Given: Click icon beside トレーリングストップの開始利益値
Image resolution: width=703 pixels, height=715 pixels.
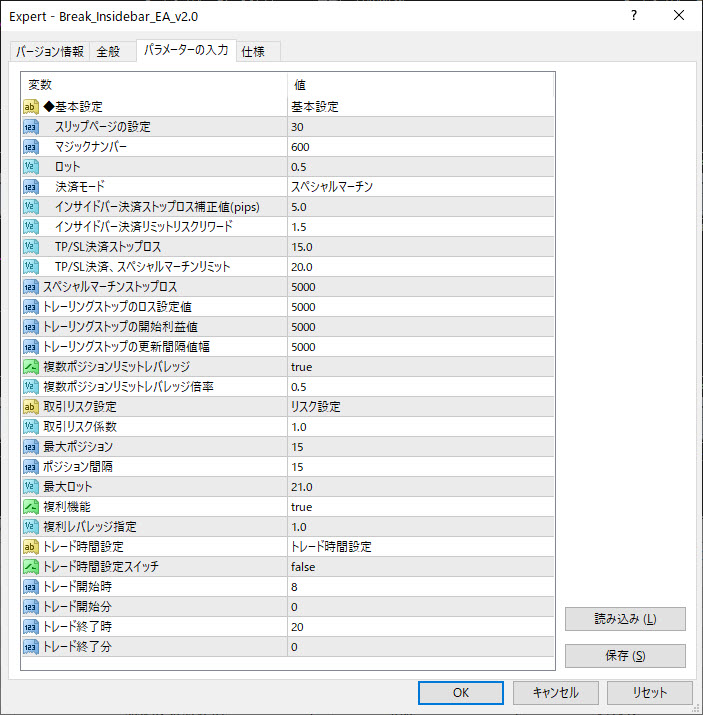Looking at the screenshot, I should pyautogui.click(x=31, y=327).
